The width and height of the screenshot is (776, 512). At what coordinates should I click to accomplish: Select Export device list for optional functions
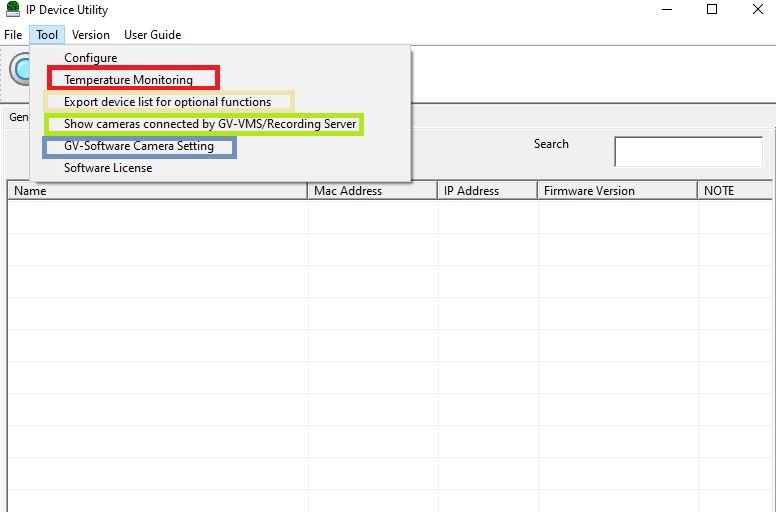pos(220,102)
